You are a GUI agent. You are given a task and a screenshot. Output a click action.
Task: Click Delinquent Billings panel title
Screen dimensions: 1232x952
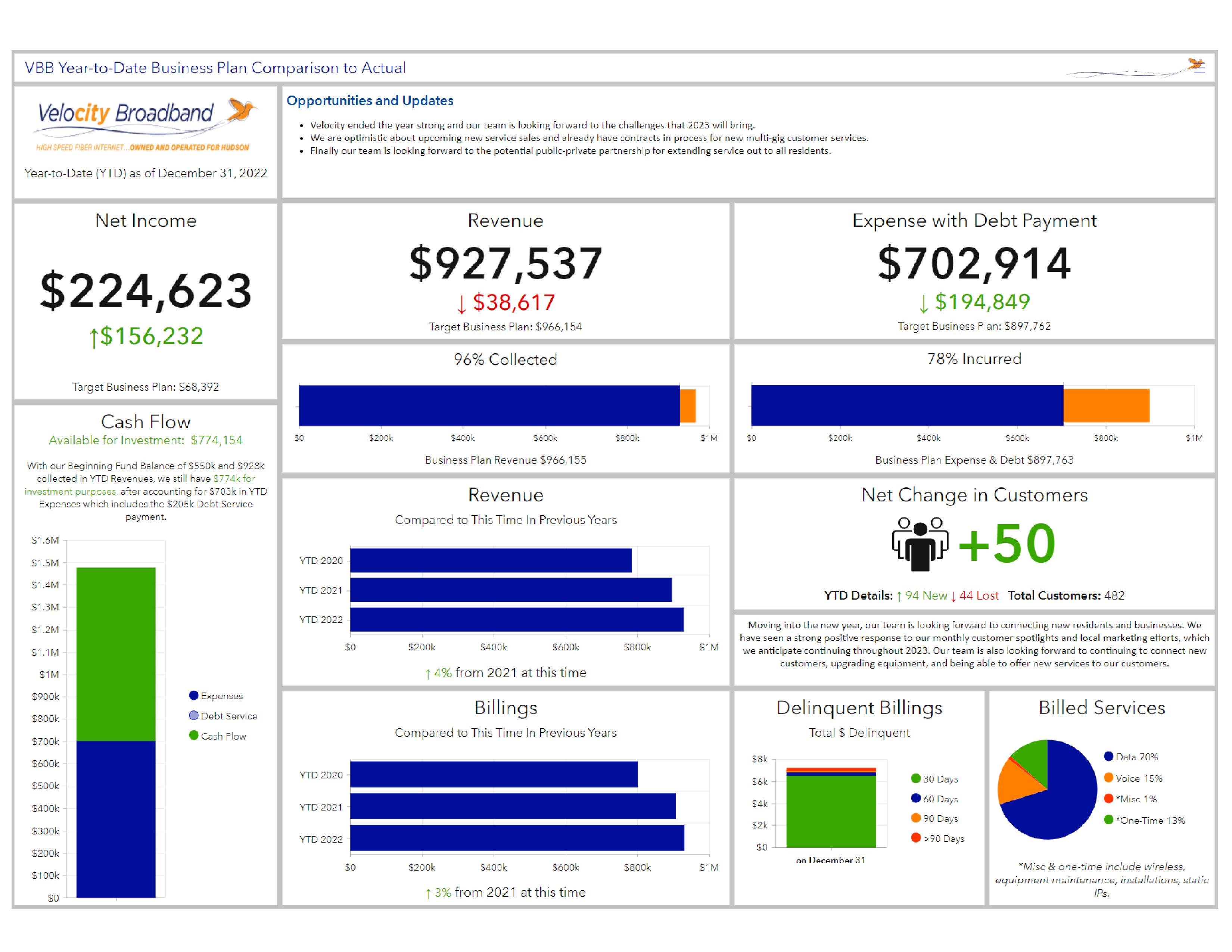pos(859,708)
